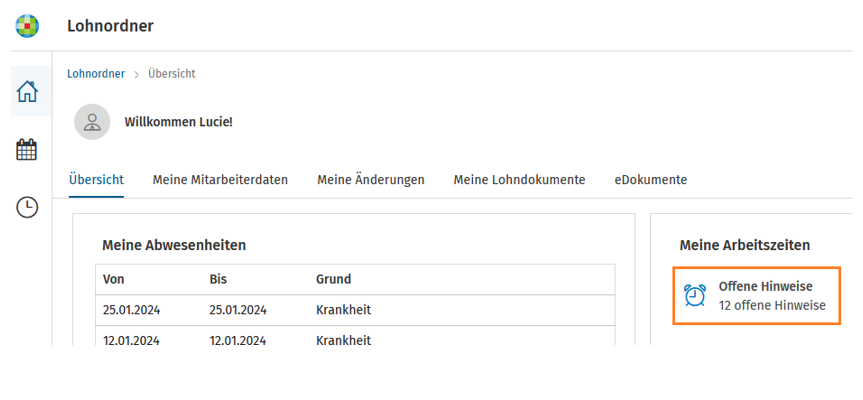This screenshot has height=400, width=863.
Task: Select the 12.01.2024 Krankheit absence row
Action: tap(356, 336)
